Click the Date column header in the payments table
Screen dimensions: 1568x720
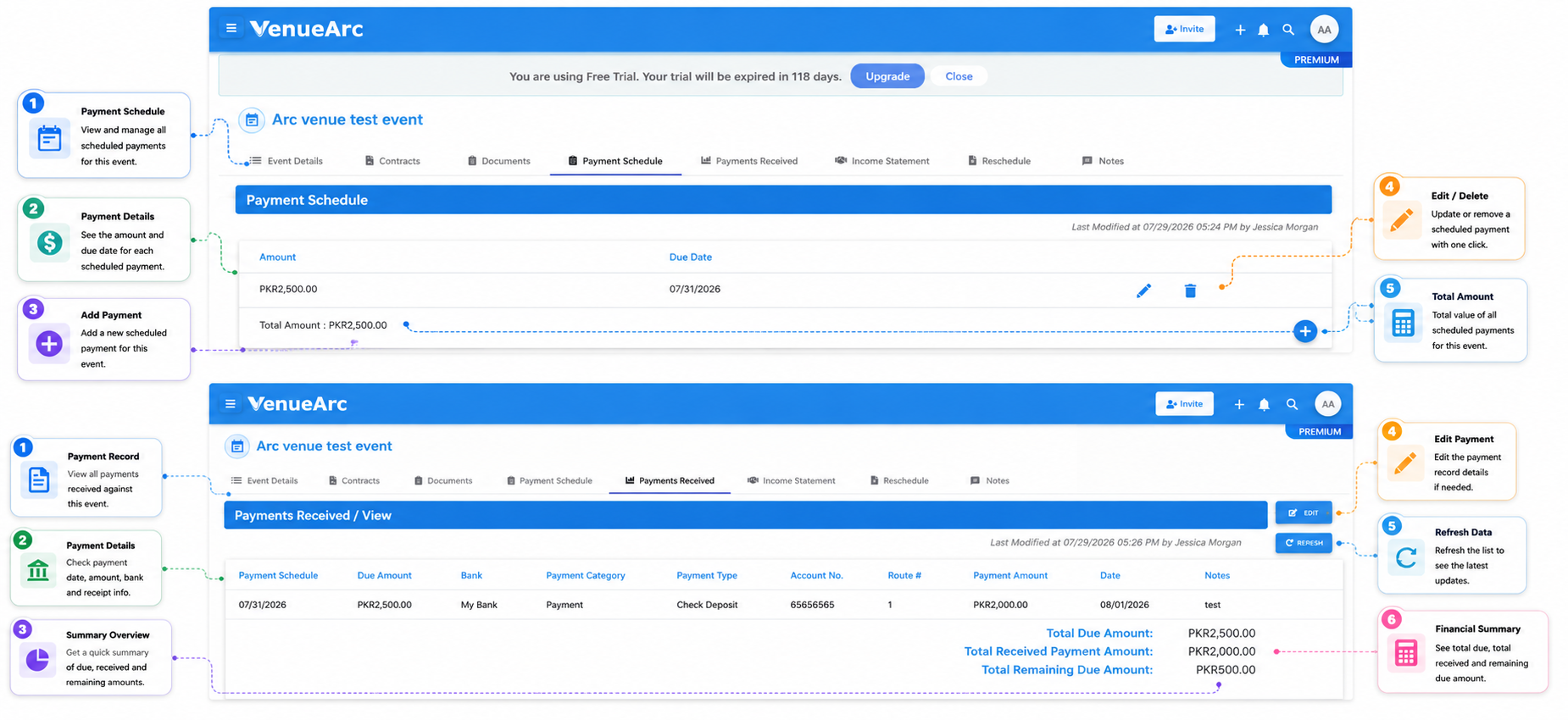pyautogui.click(x=1110, y=575)
